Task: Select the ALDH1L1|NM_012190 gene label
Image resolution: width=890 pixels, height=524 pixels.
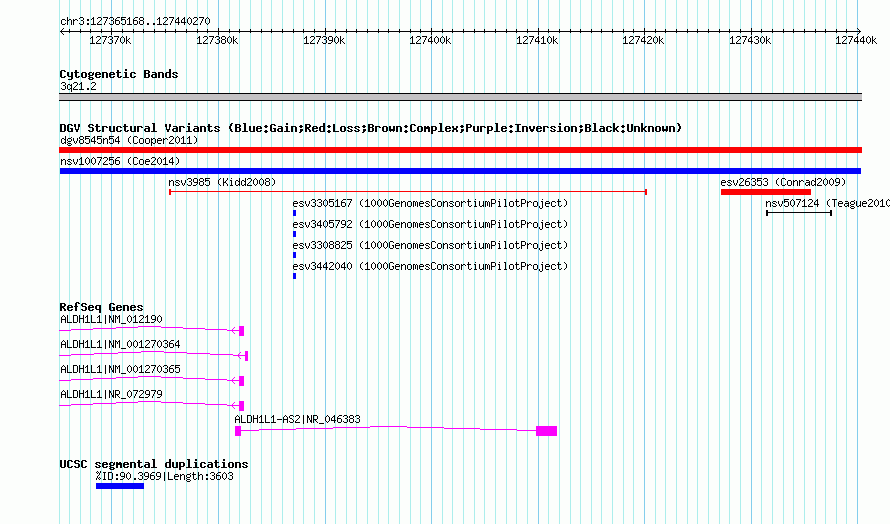Action: 111,319
